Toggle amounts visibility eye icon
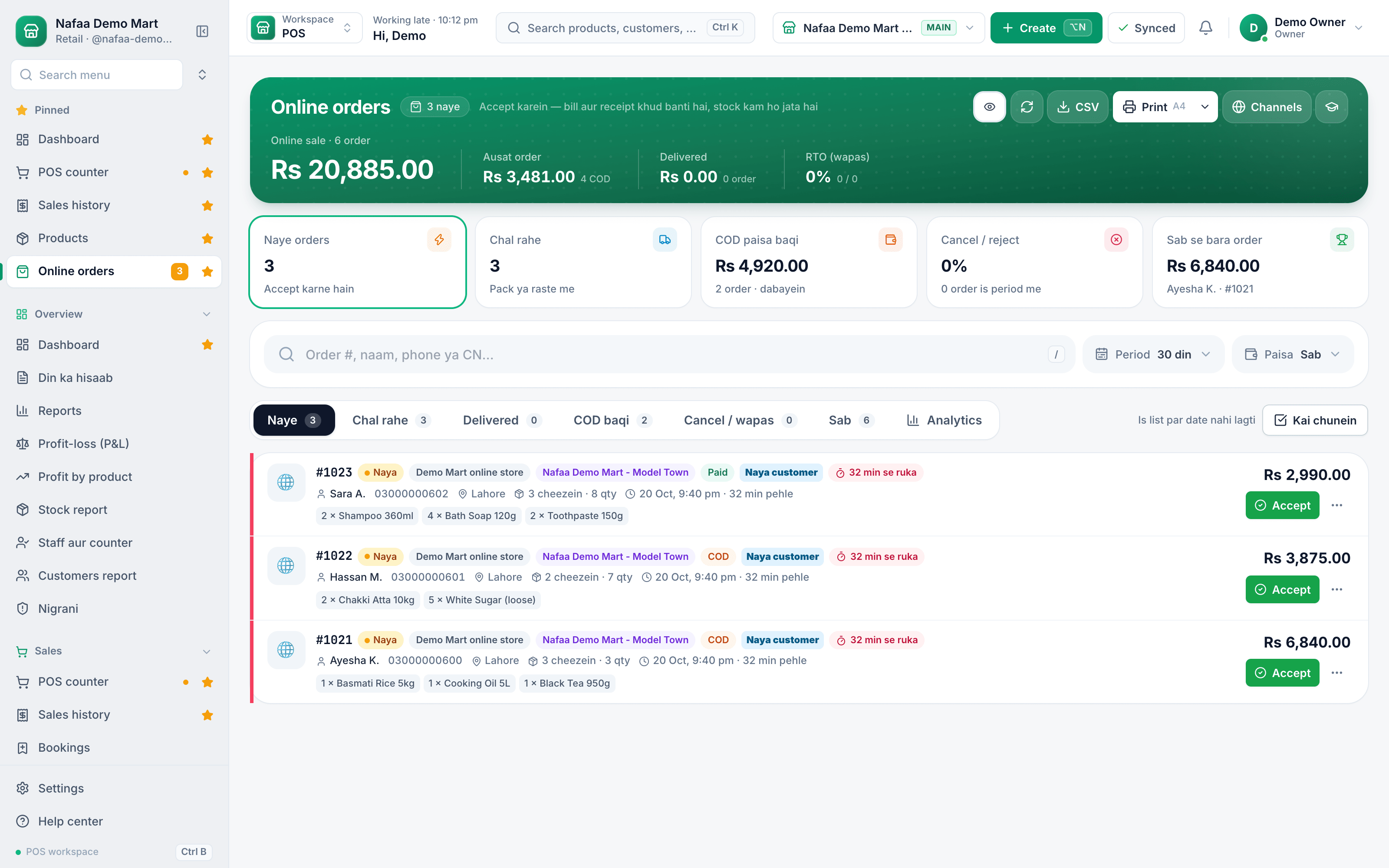The height and width of the screenshot is (868, 1389). (990, 107)
